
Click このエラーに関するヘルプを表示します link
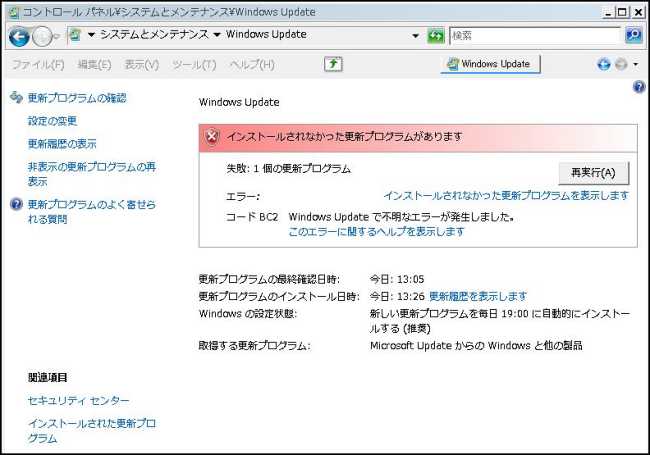click(376, 232)
